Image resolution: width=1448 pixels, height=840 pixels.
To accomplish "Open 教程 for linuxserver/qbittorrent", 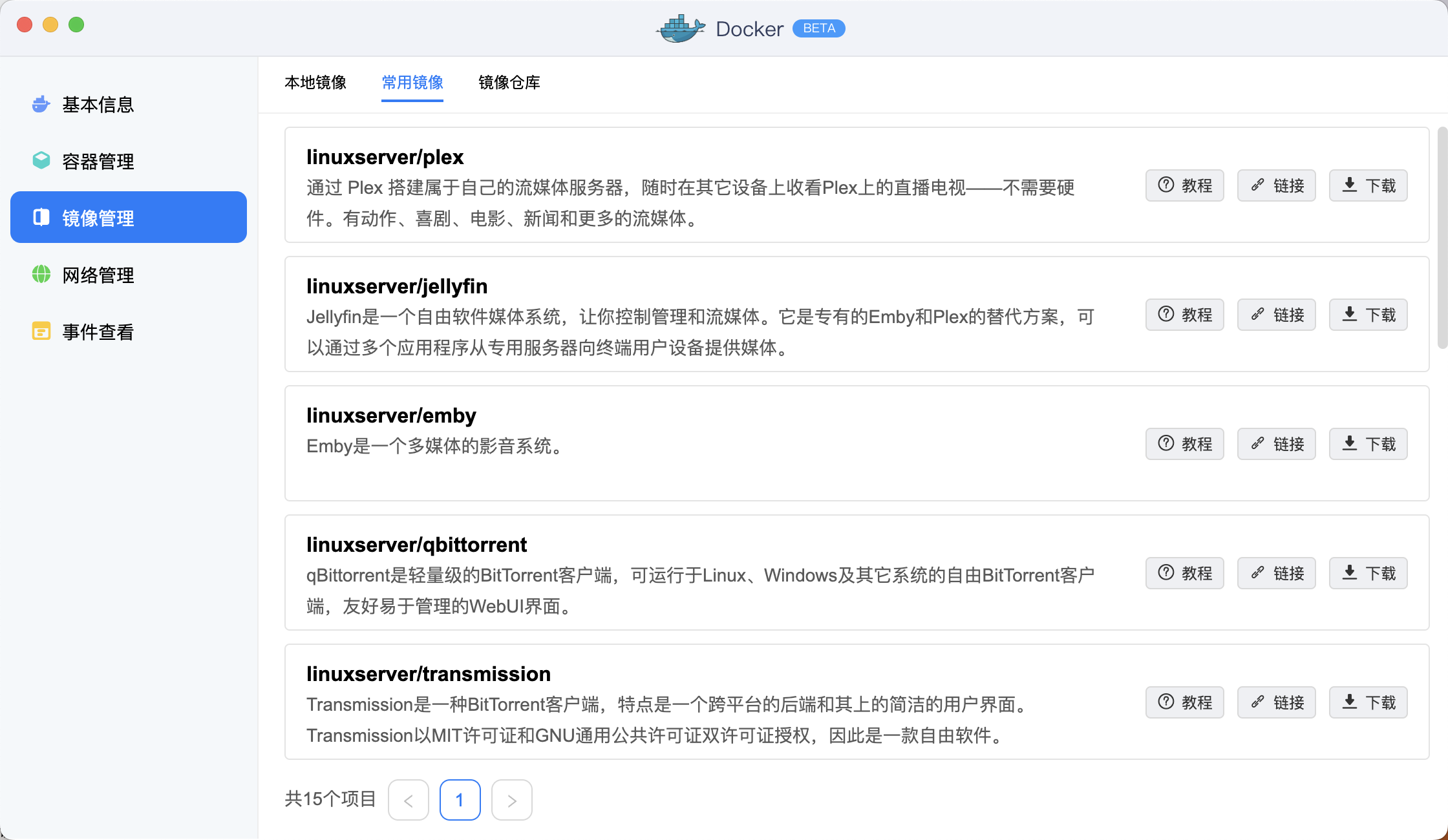I will pyautogui.click(x=1185, y=573).
